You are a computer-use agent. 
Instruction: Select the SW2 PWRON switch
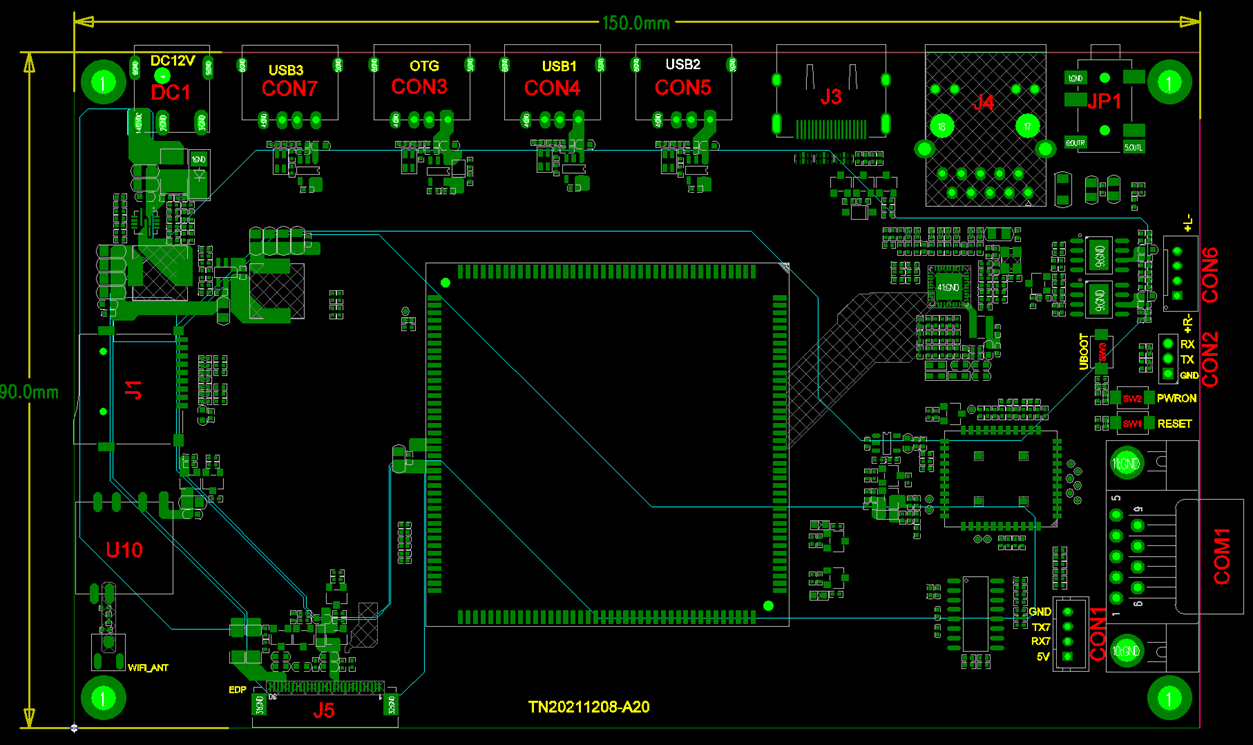[1132, 398]
